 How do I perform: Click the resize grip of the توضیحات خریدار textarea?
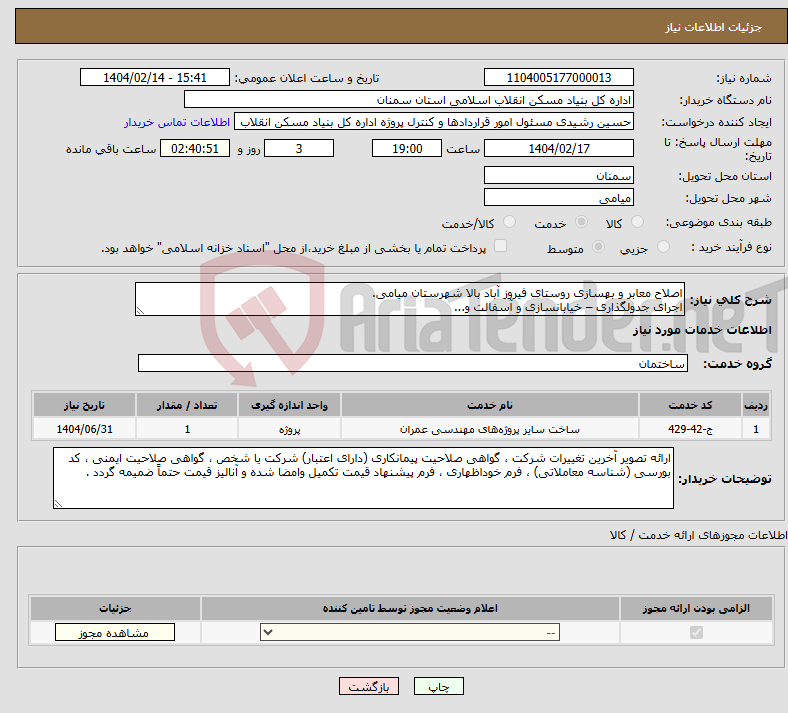click(58, 503)
